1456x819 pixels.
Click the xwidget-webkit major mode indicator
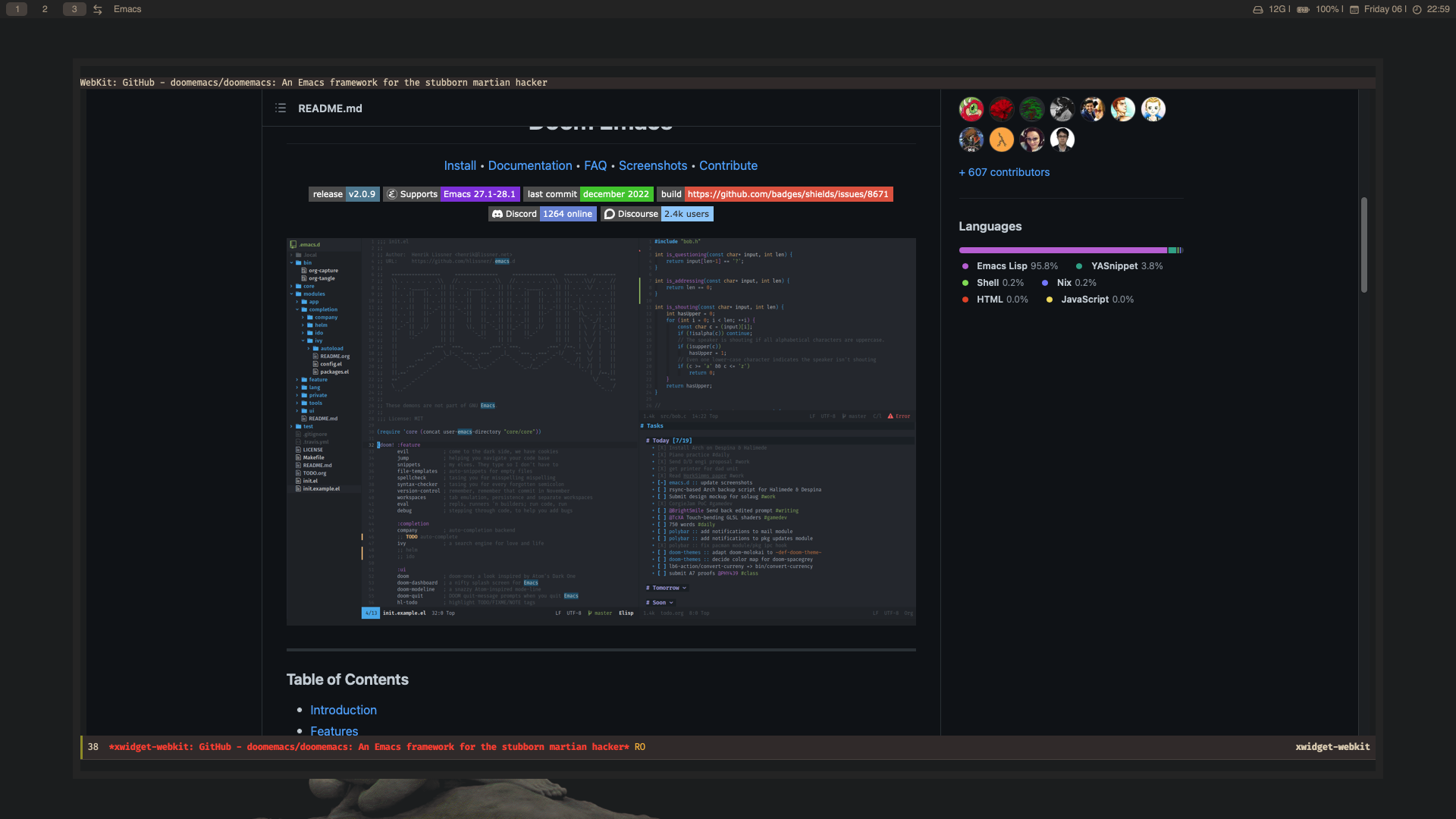point(1332,747)
